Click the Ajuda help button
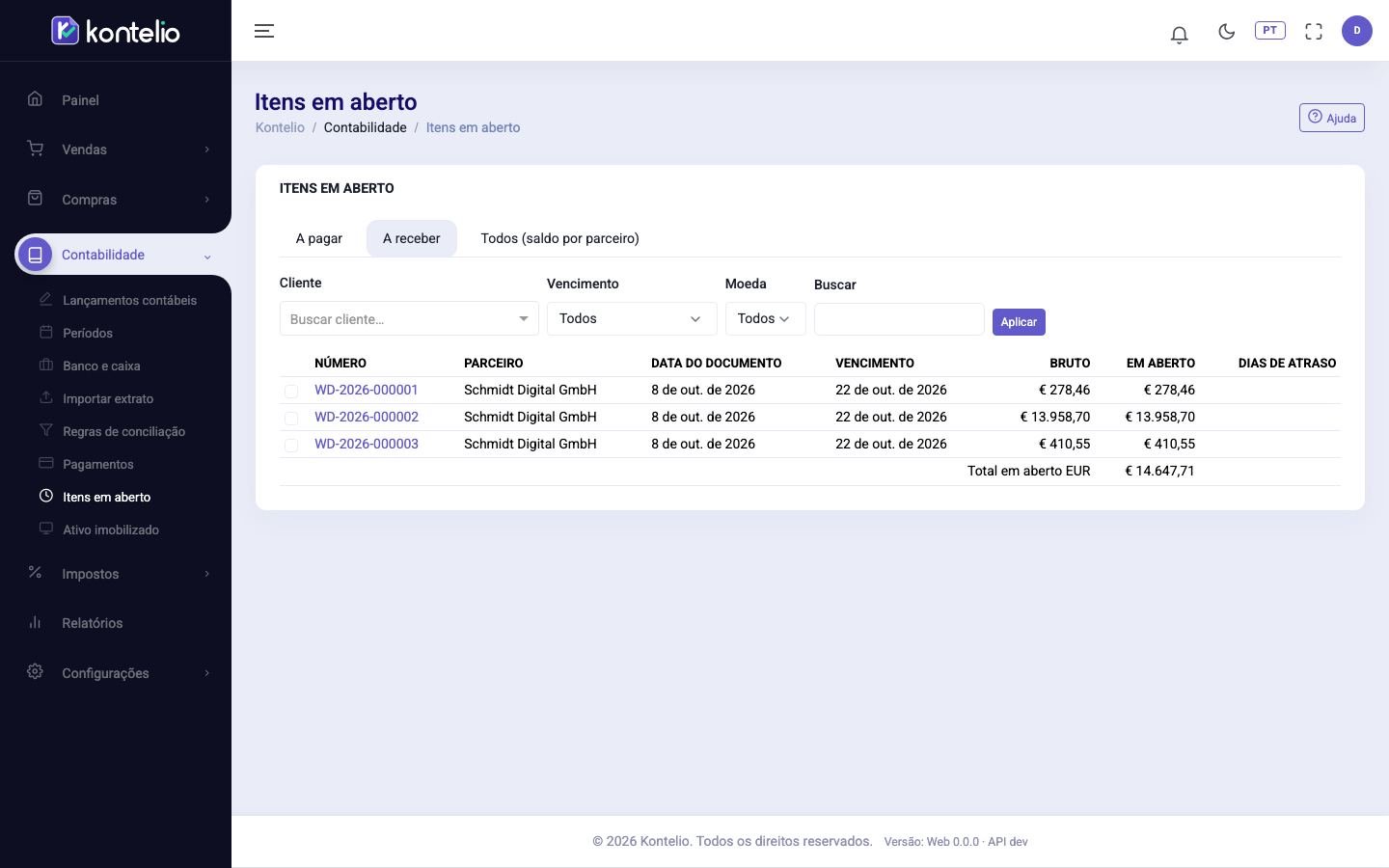The width and height of the screenshot is (1389, 868). (x=1331, y=118)
